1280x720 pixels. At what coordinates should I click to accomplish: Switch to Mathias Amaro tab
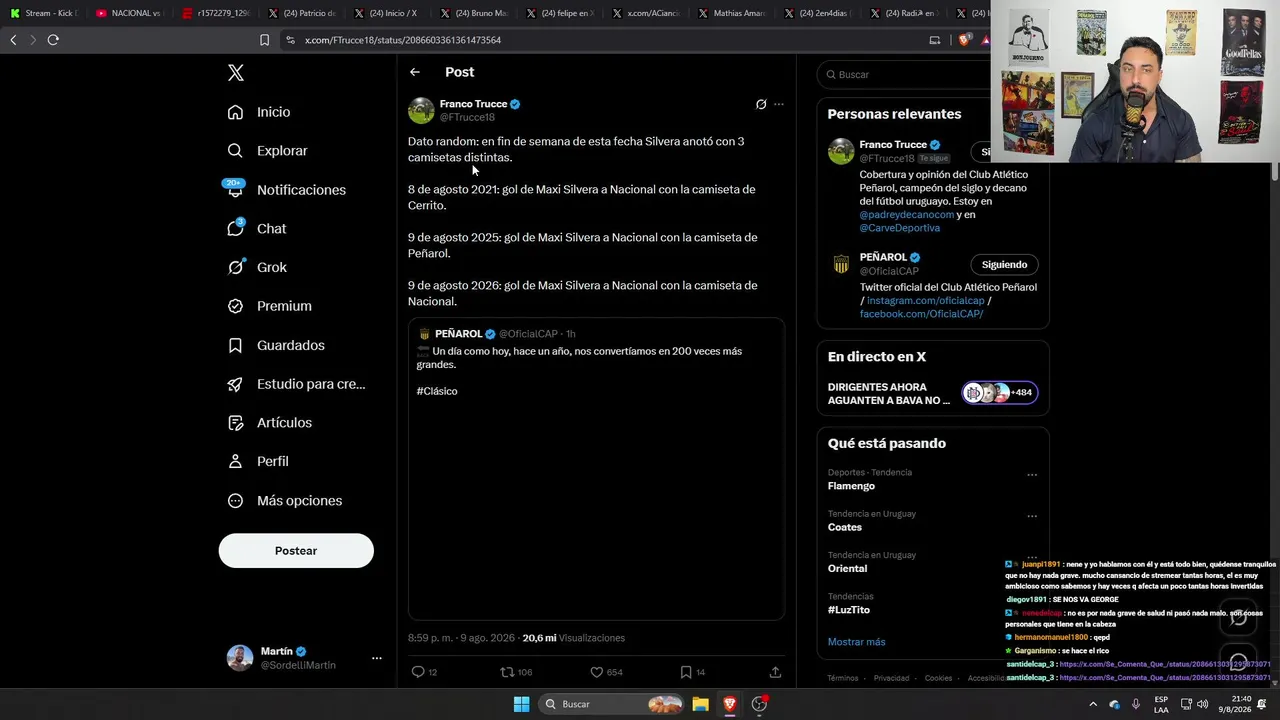click(731, 13)
